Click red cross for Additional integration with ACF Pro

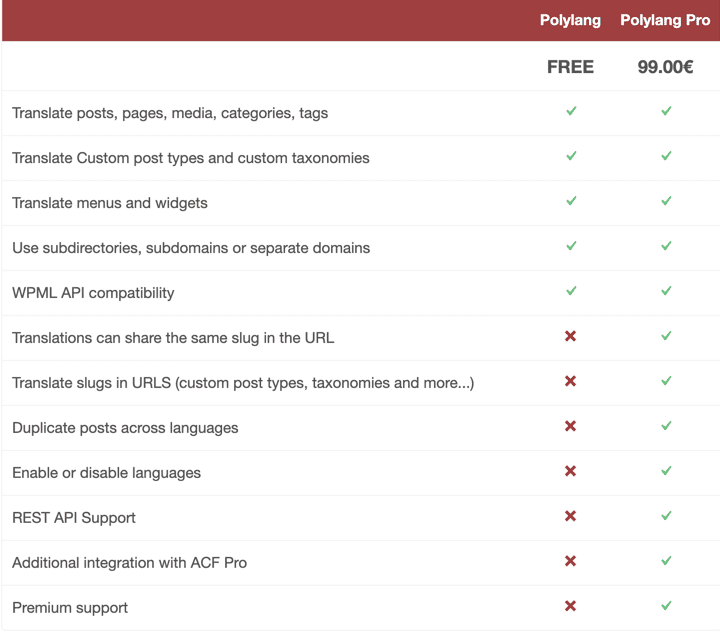[x=571, y=561]
